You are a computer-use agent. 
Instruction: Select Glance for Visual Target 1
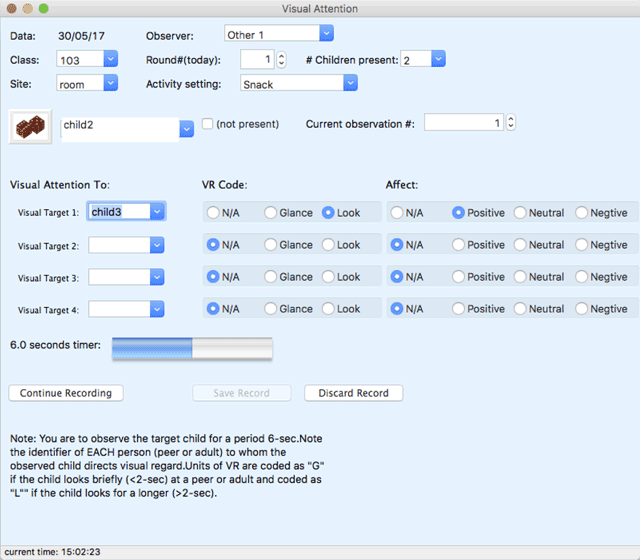point(271,213)
